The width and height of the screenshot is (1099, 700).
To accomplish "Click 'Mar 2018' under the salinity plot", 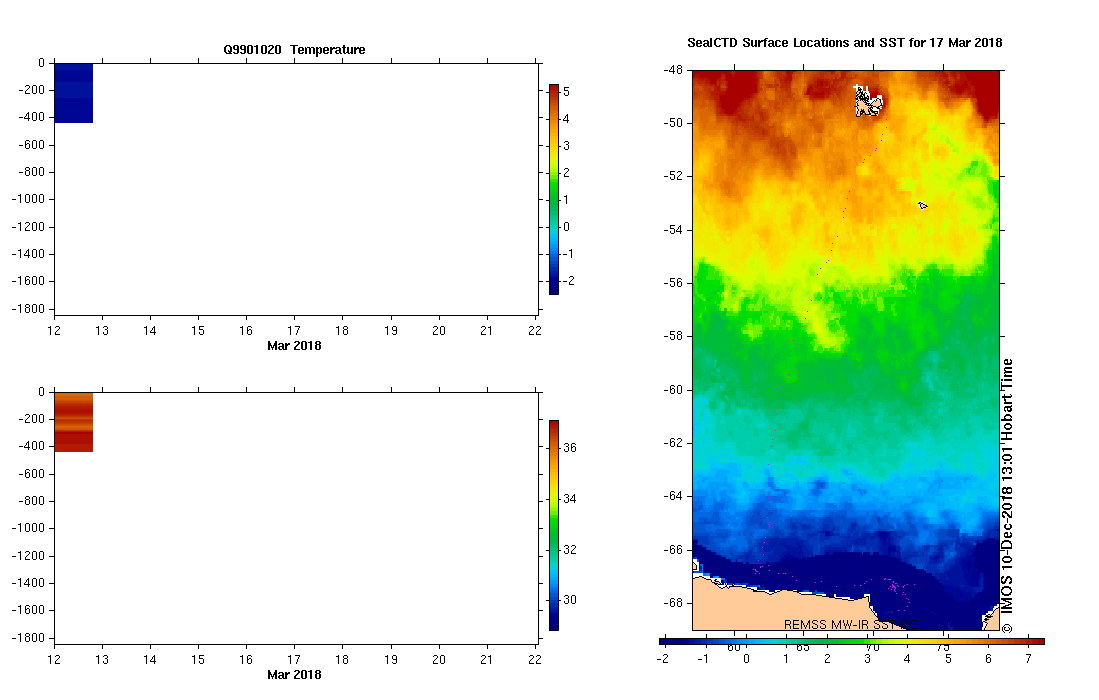I will pyautogui.click(x=294, y=675).
